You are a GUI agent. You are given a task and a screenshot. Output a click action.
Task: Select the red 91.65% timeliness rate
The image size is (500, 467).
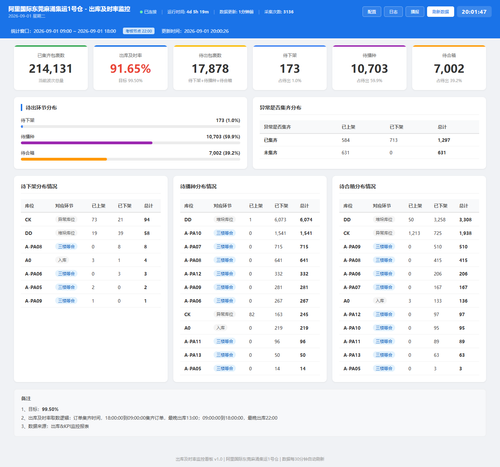[130, 69]
